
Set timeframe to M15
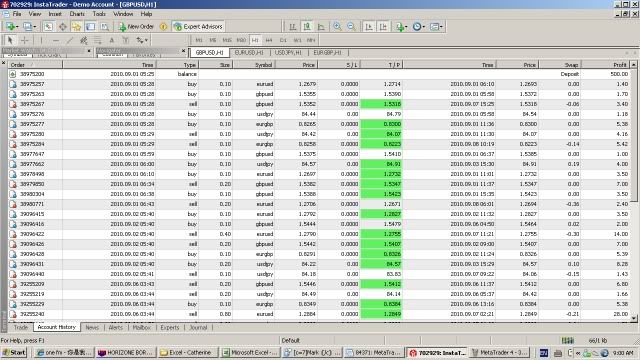click(227, 40)
